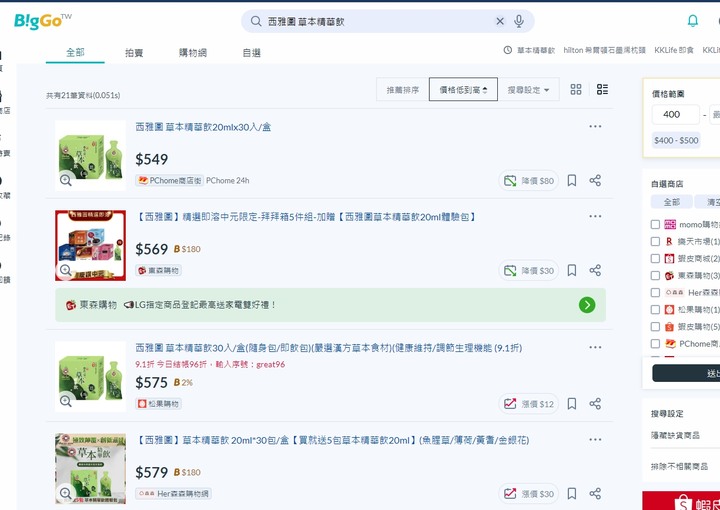Click the 漲價 $12 price tracker button
This screenshot has height=510, width=720.
pos(529,404)
